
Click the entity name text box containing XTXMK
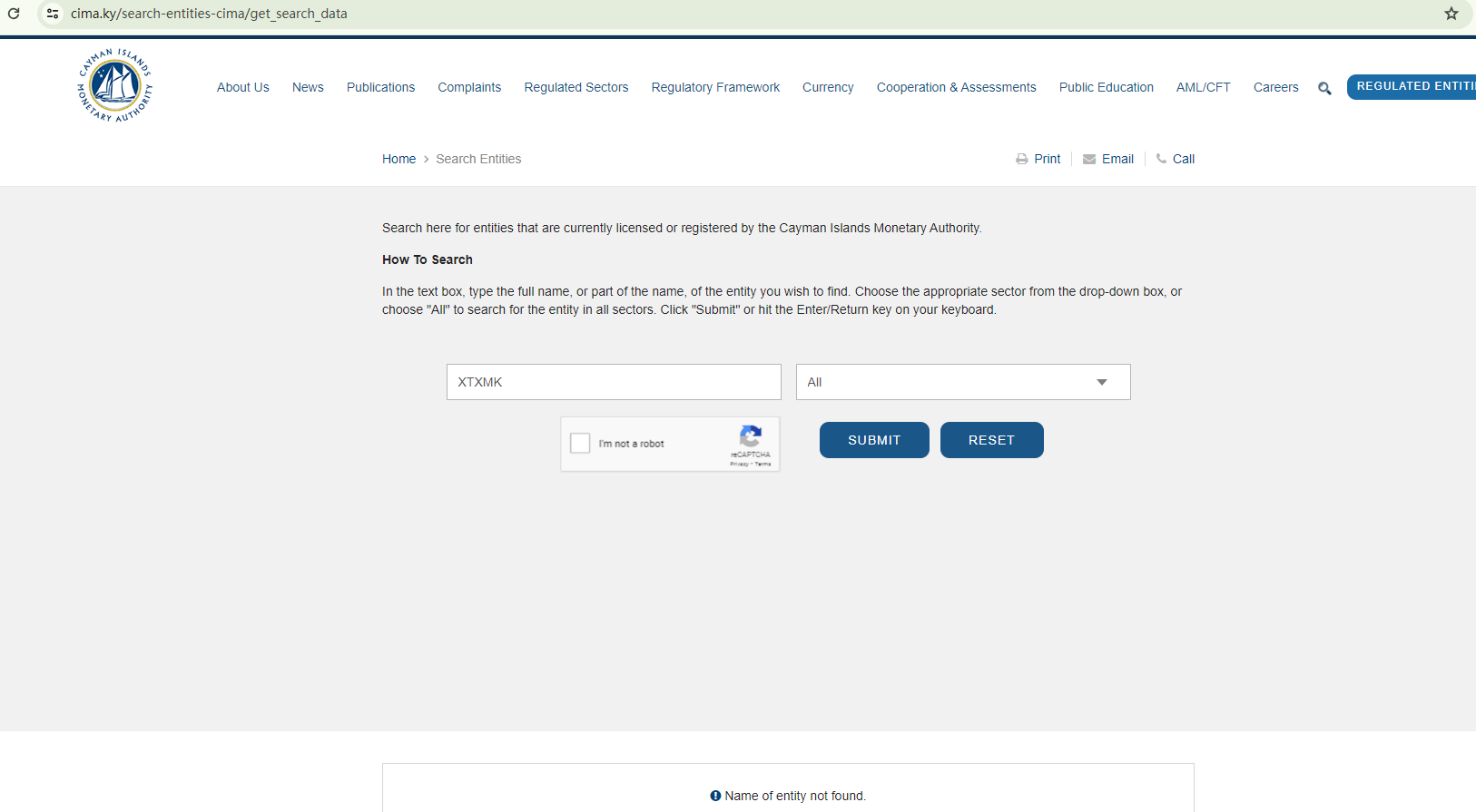(614, 382)
